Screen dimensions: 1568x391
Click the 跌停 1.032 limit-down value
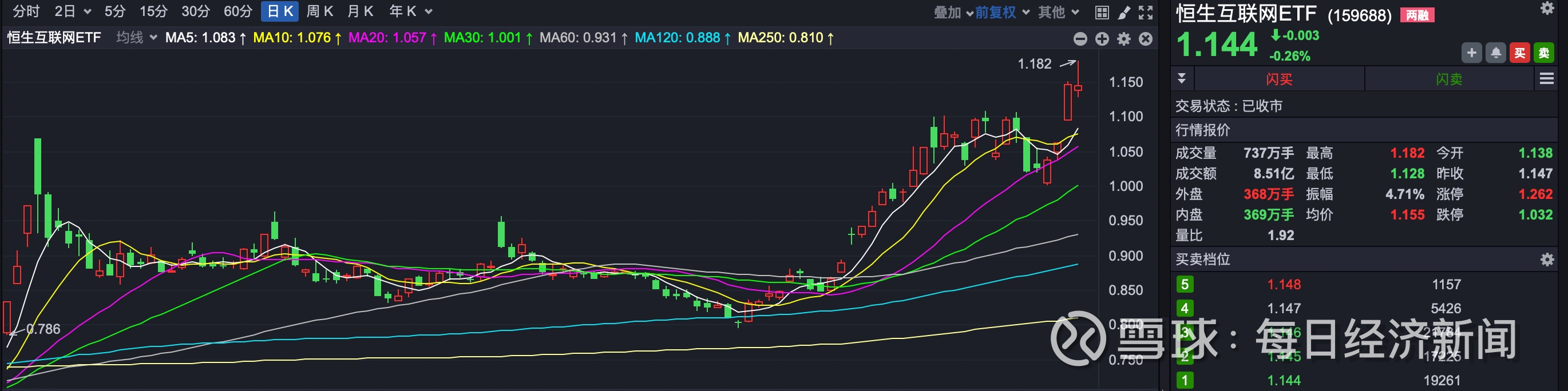click(1535, 215)
